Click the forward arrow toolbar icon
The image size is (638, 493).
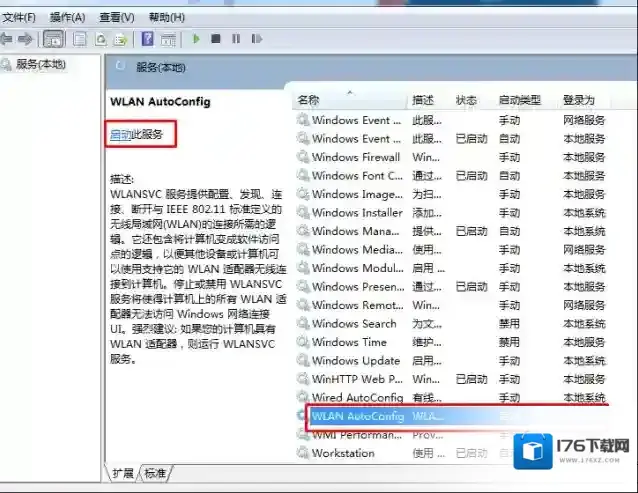(x=25, y=39)
